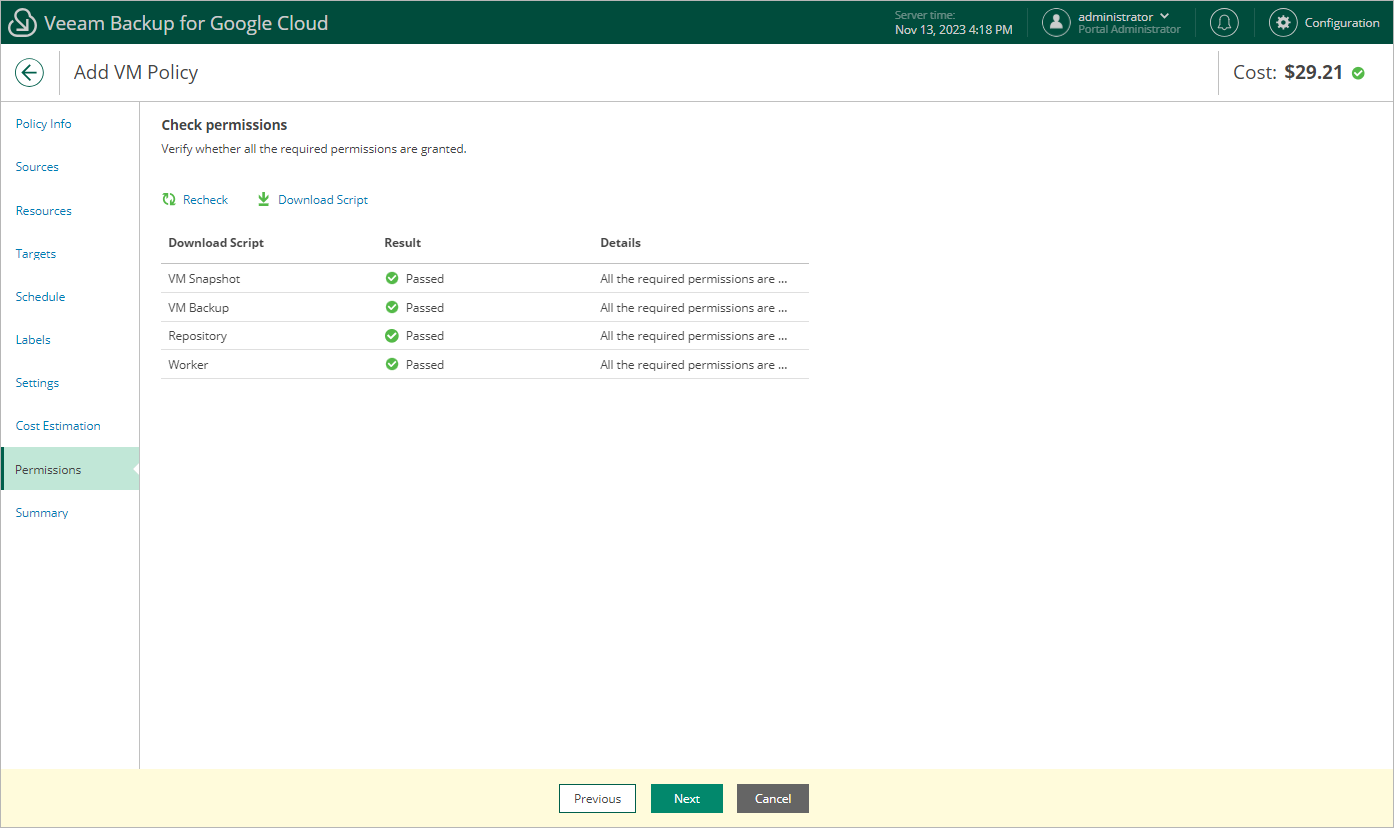Click the VM Snapshot details text
The image size is (1394, 828).
[x=694, y=279]
